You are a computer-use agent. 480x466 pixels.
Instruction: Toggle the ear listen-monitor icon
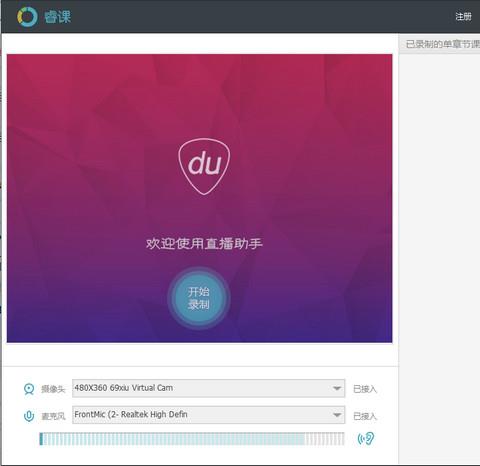(366, 439)
